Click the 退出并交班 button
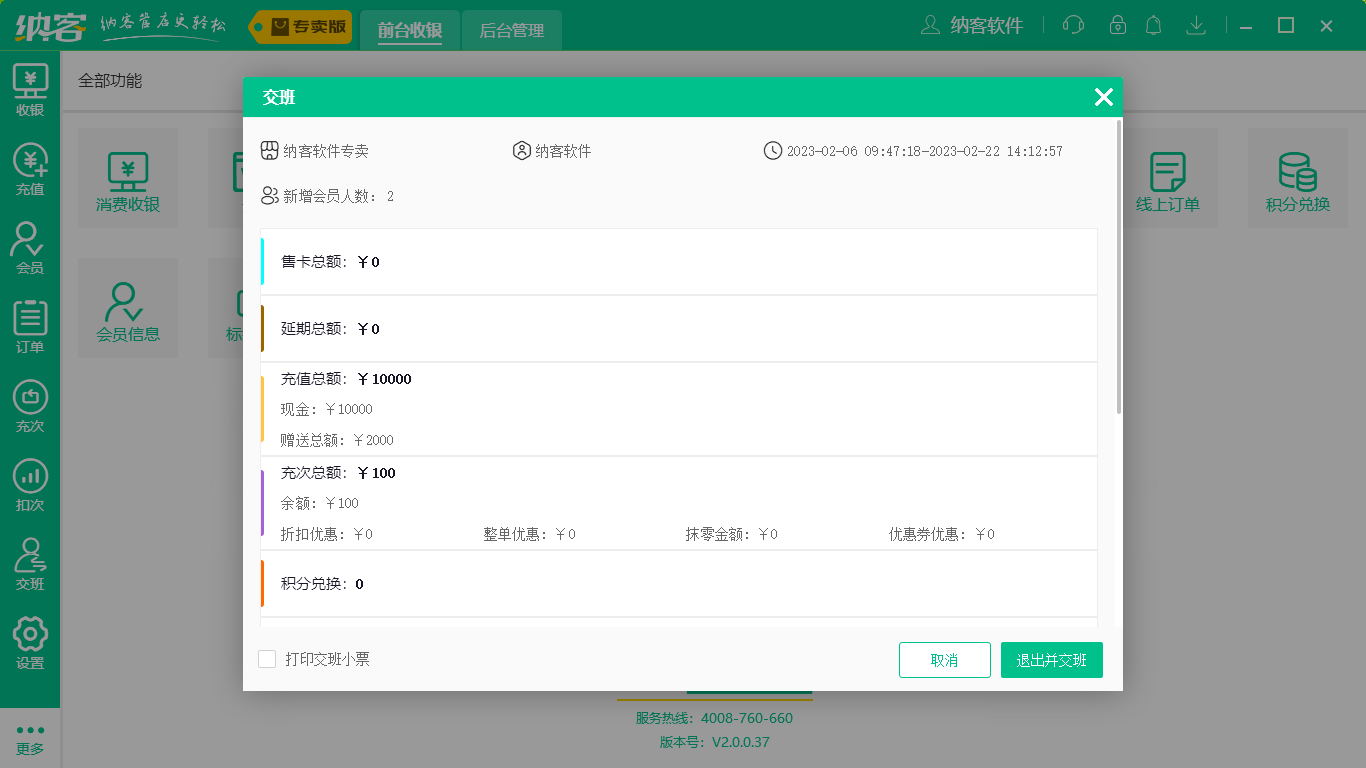1366x768 pixels. click(x=1051, y=659)
